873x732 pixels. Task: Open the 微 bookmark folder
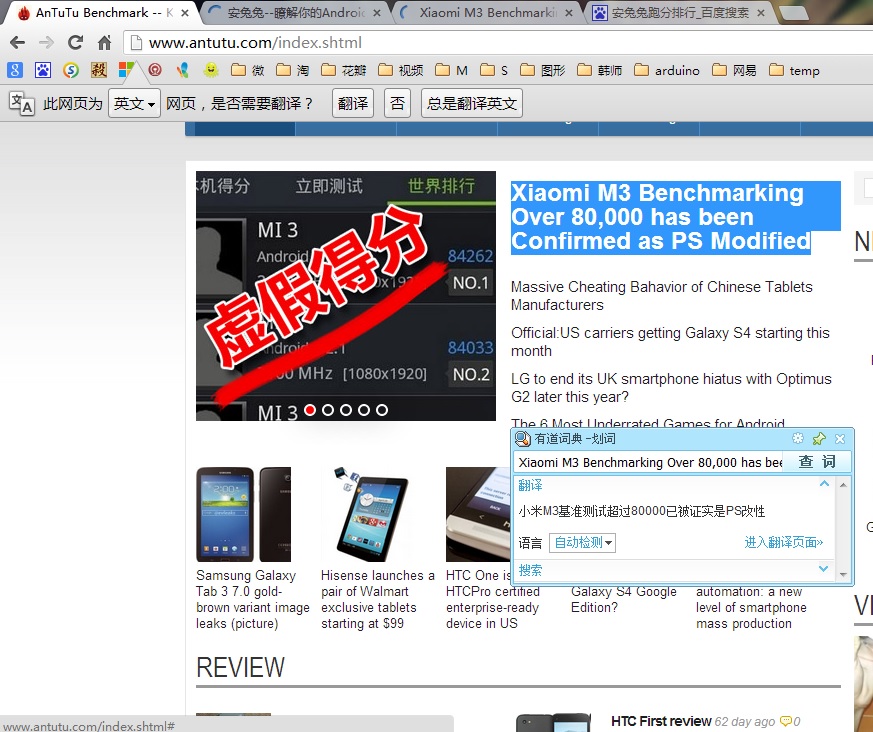pos(248,70)
